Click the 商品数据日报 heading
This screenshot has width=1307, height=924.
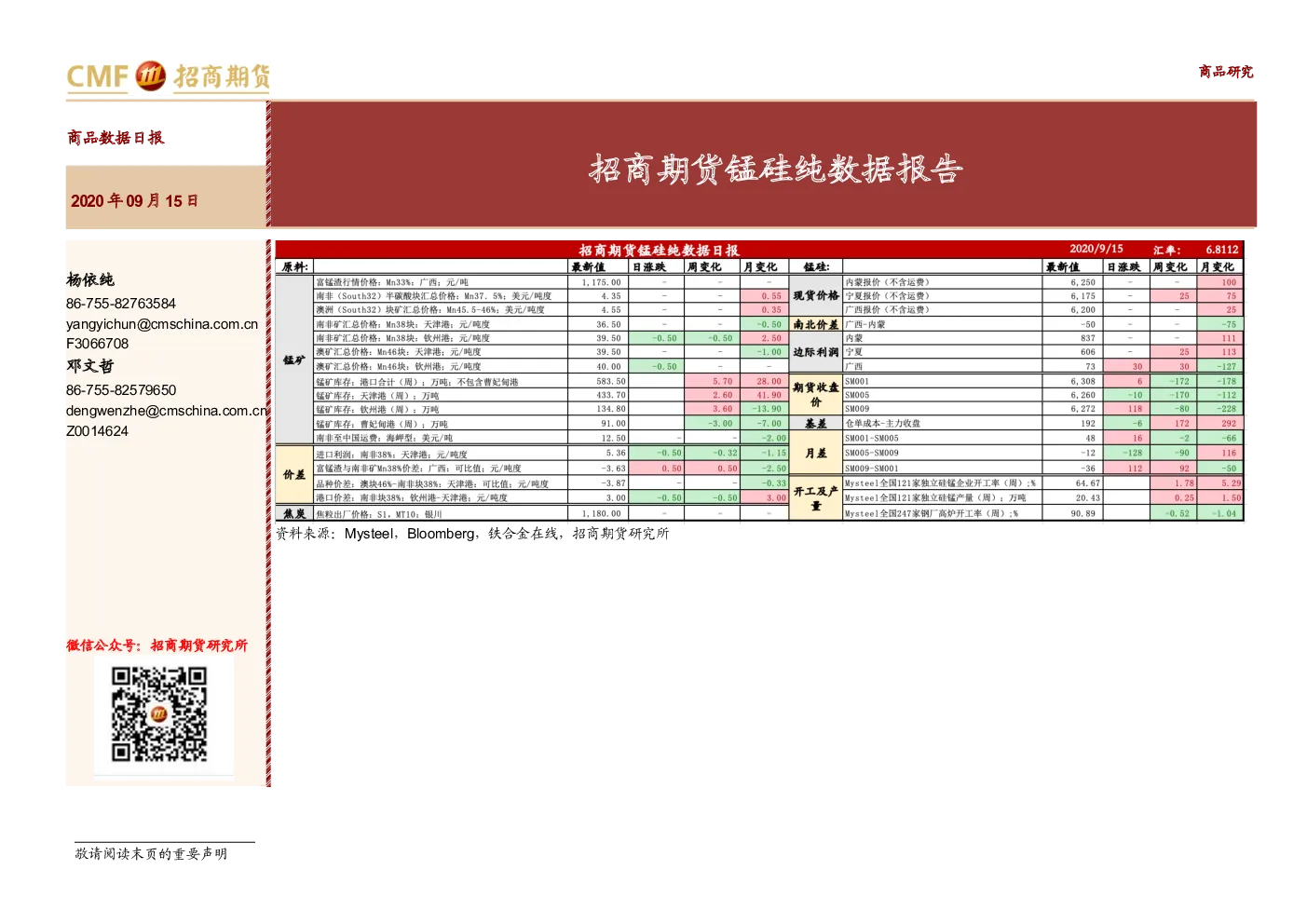(116, 138)
